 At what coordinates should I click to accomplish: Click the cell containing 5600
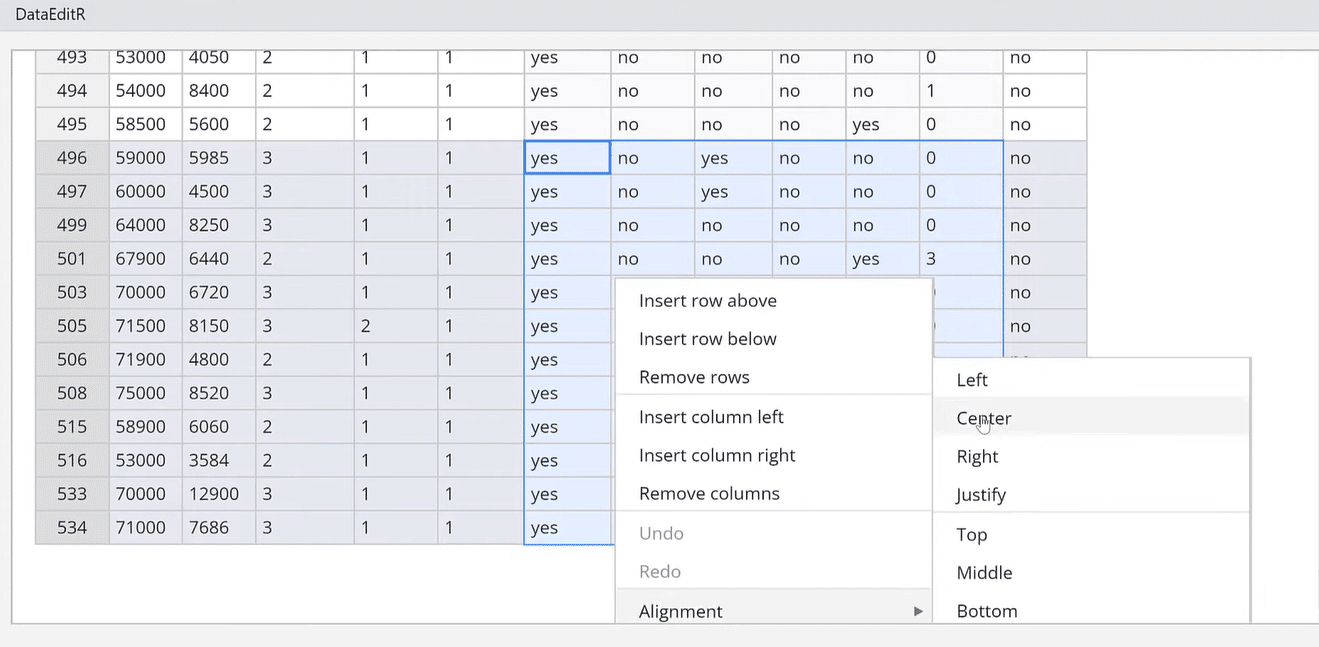pyautogui.click(x=219, y=124)
